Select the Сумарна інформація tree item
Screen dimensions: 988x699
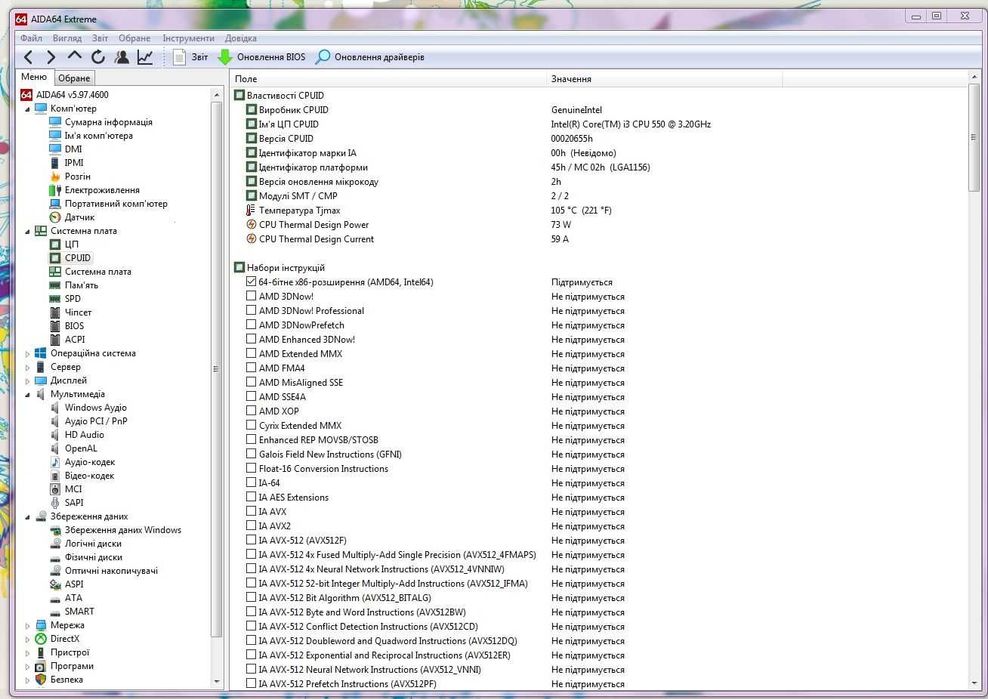108,122
